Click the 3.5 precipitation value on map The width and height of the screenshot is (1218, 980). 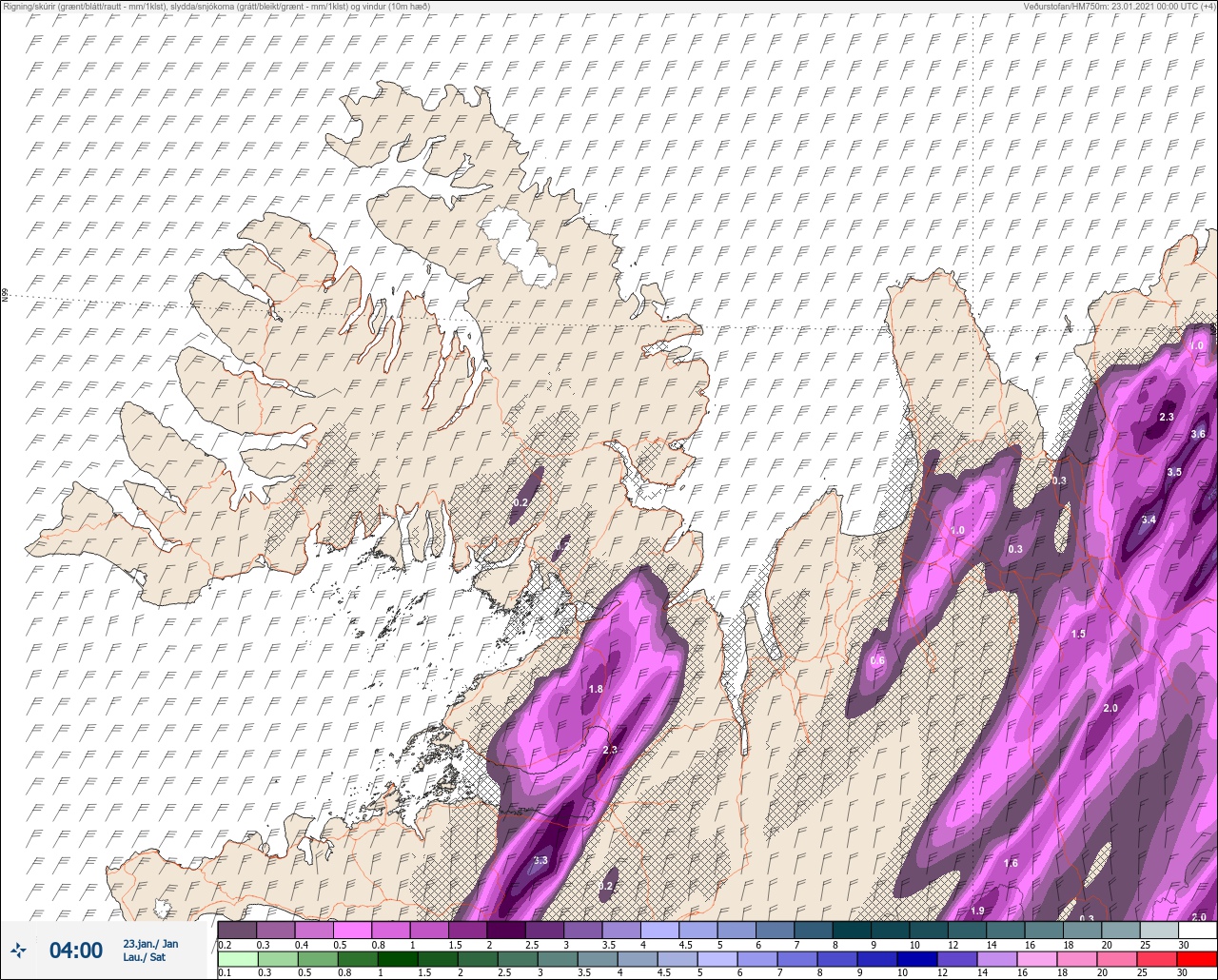(1174, 472)
